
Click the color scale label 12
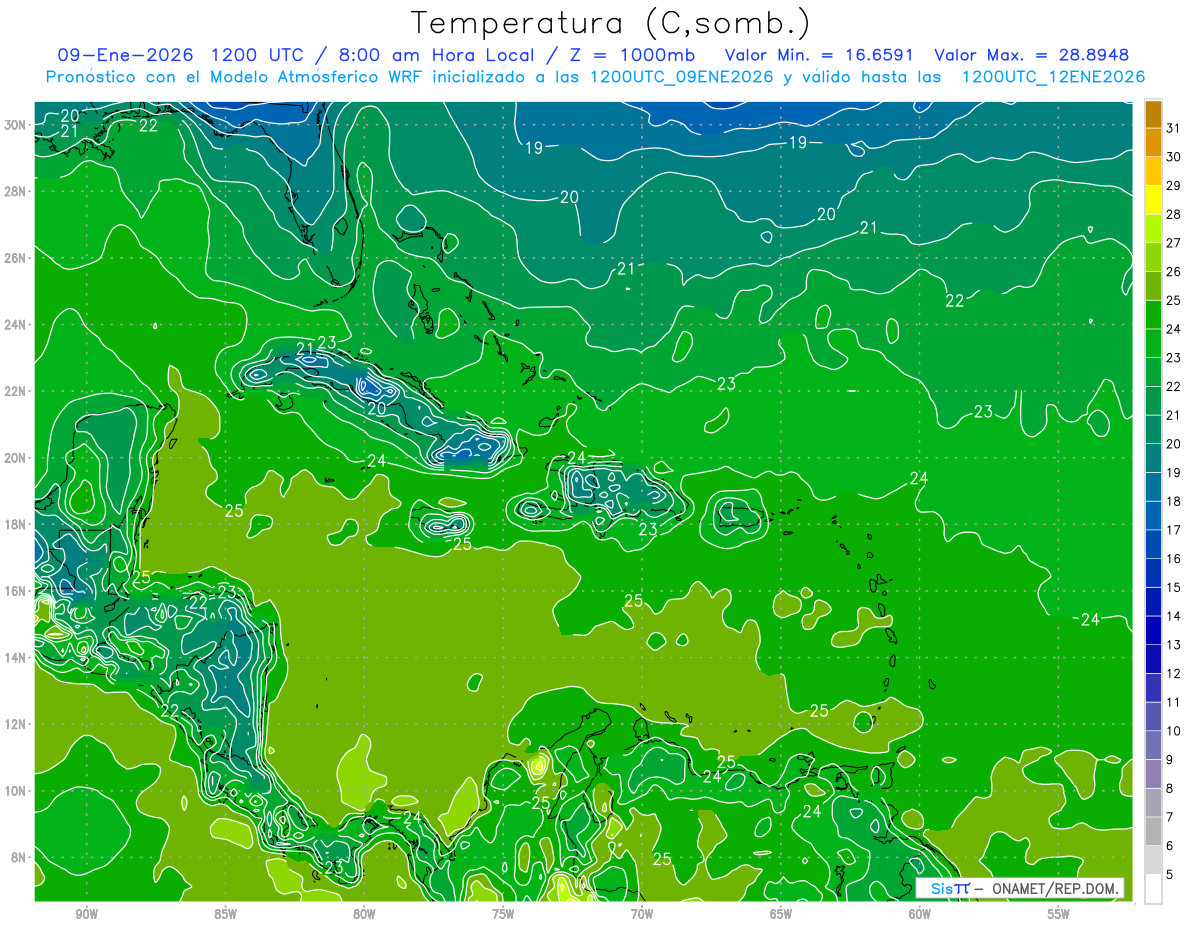coord(1174,674)
